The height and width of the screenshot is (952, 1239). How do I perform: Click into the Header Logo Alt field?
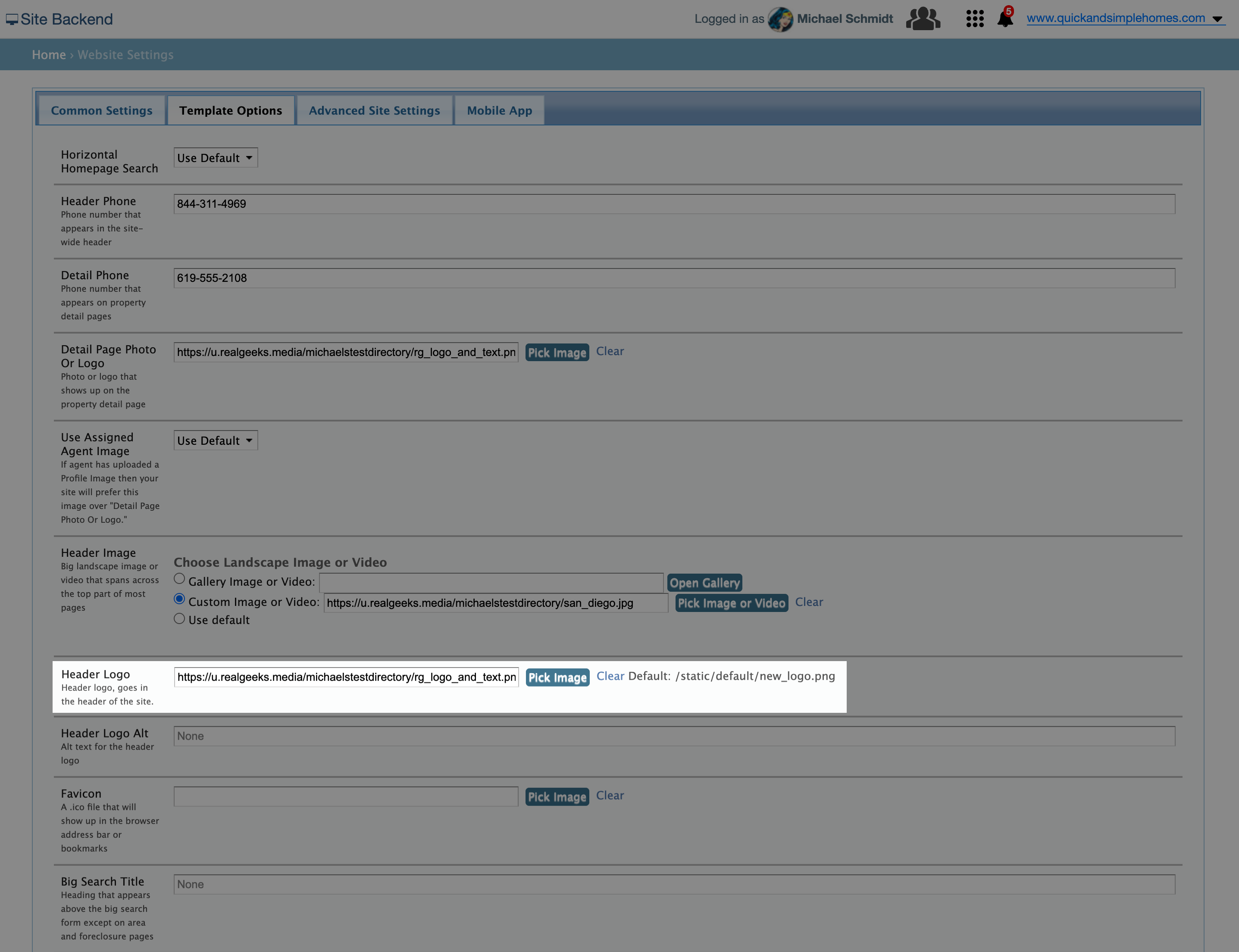(674, 736)
